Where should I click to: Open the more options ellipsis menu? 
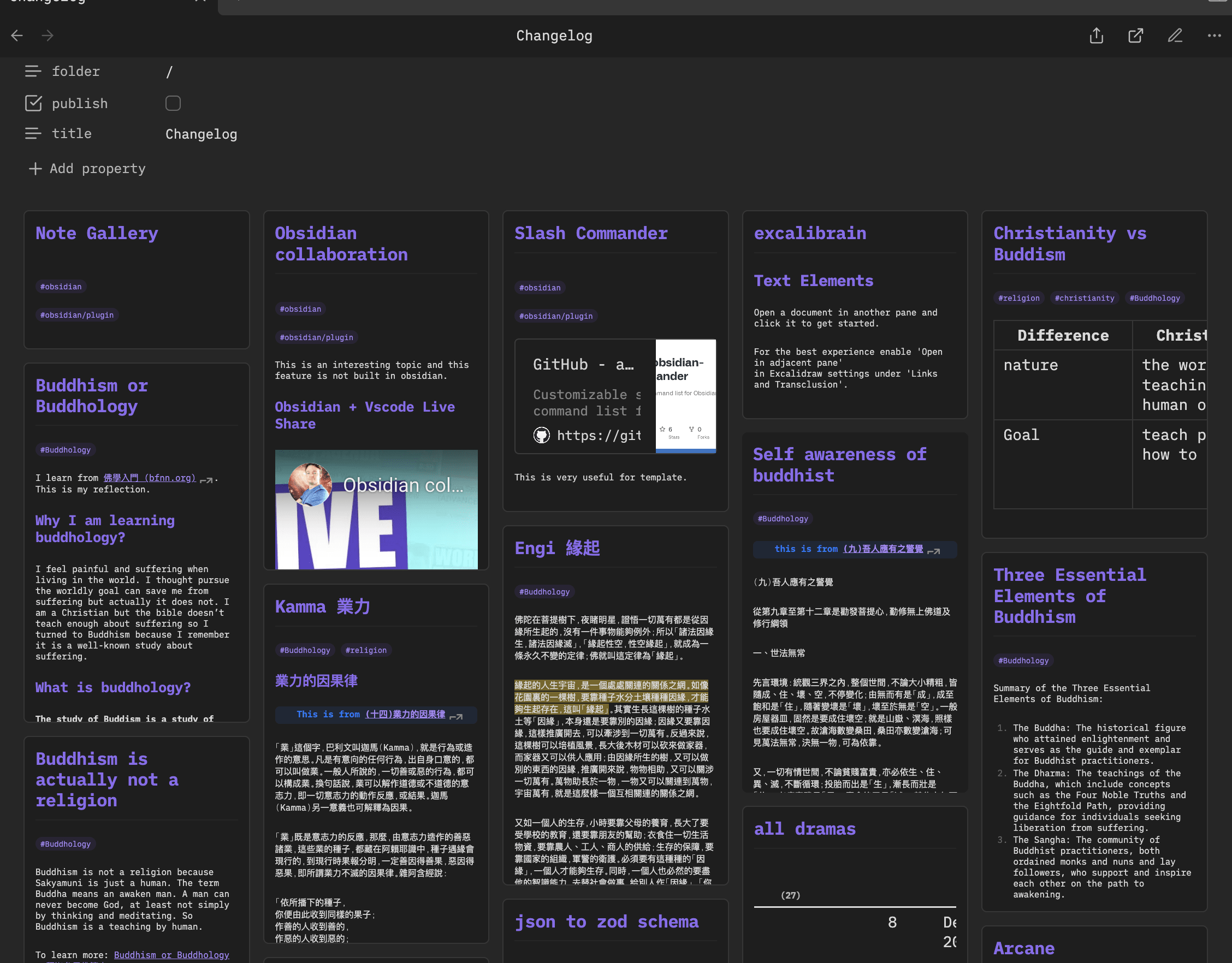(1214, 35)
